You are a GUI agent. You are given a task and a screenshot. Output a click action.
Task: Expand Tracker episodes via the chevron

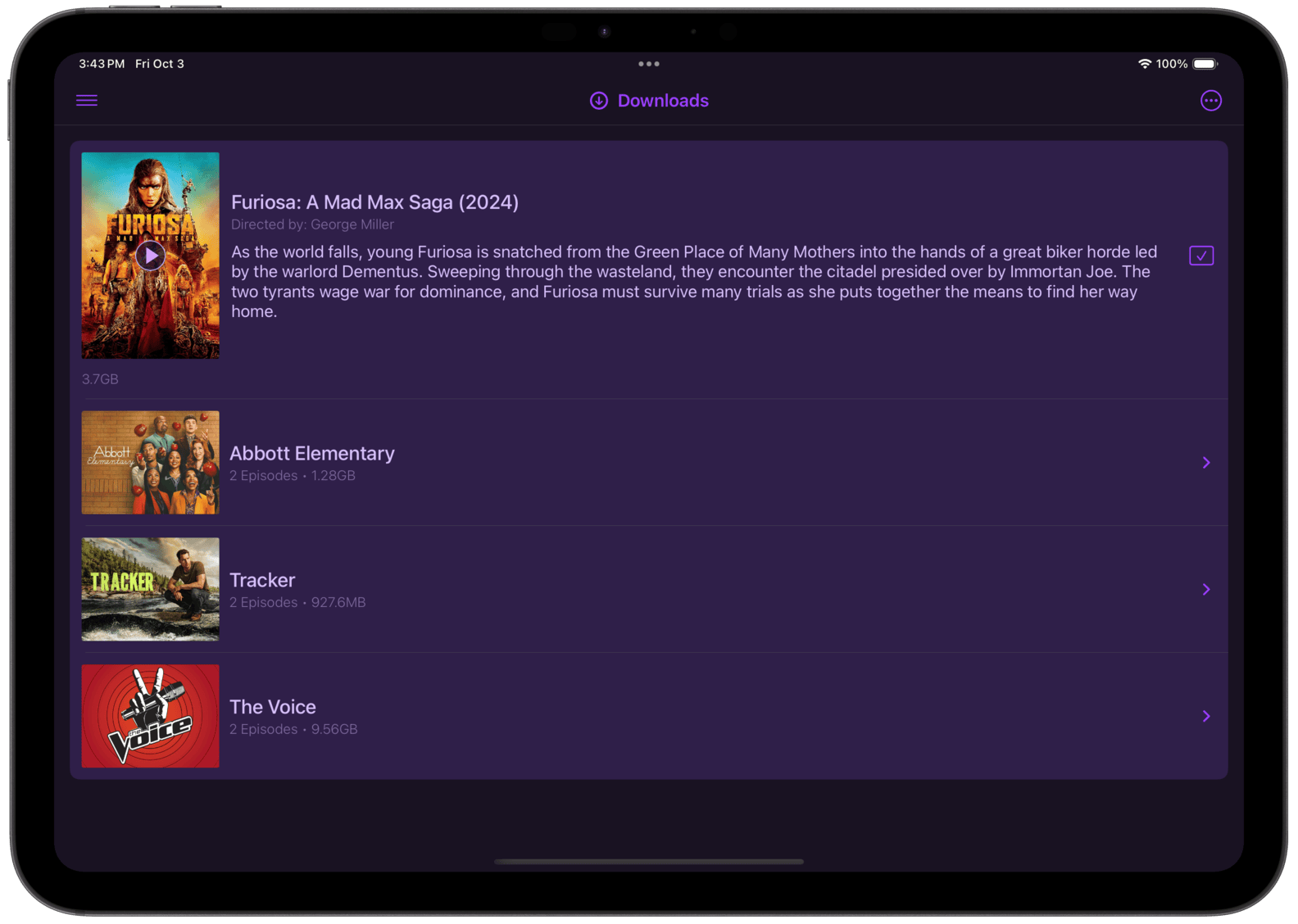[x=1205, y=590]
